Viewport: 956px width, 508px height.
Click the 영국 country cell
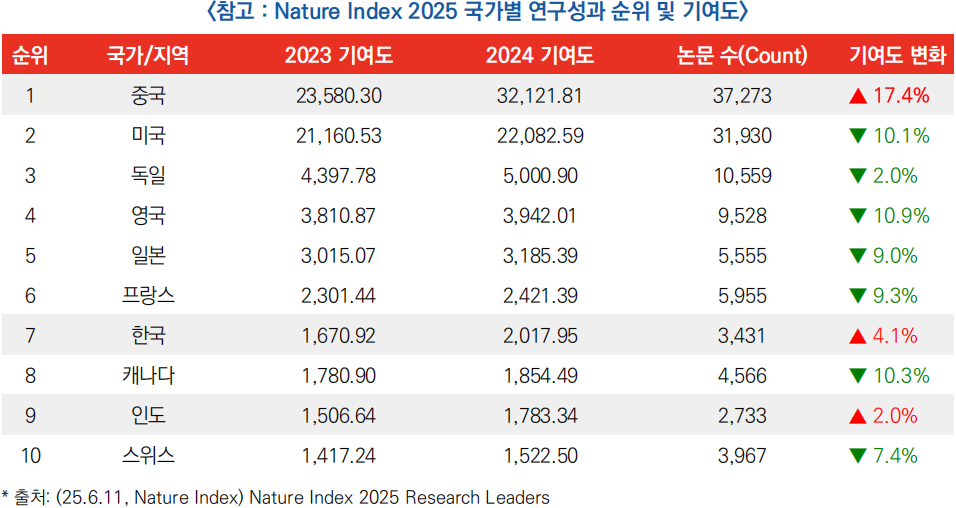pyautogui.click(x=148, y=216)
